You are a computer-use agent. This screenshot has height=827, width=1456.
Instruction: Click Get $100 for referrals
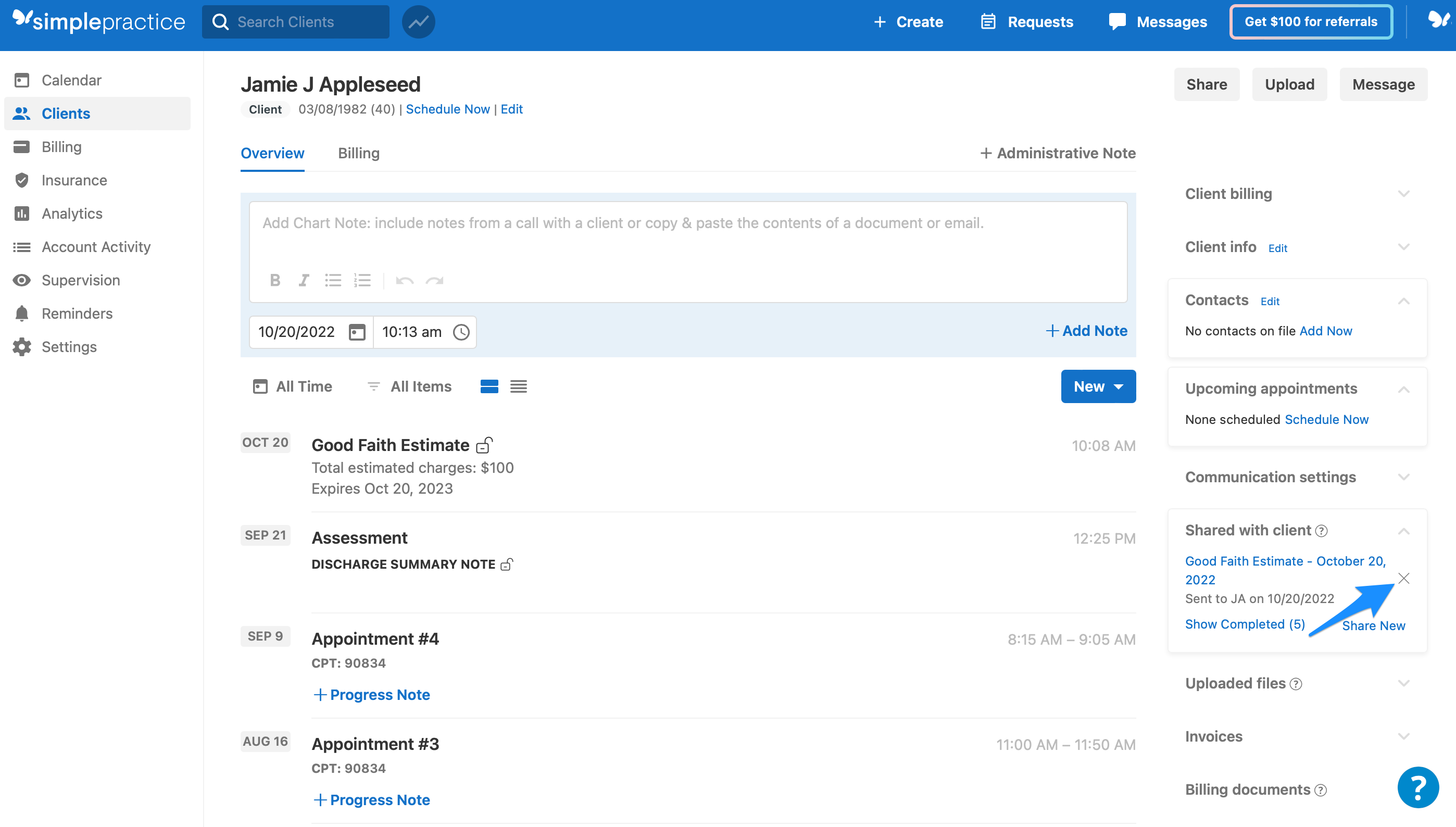click(x=1311, y=22)
